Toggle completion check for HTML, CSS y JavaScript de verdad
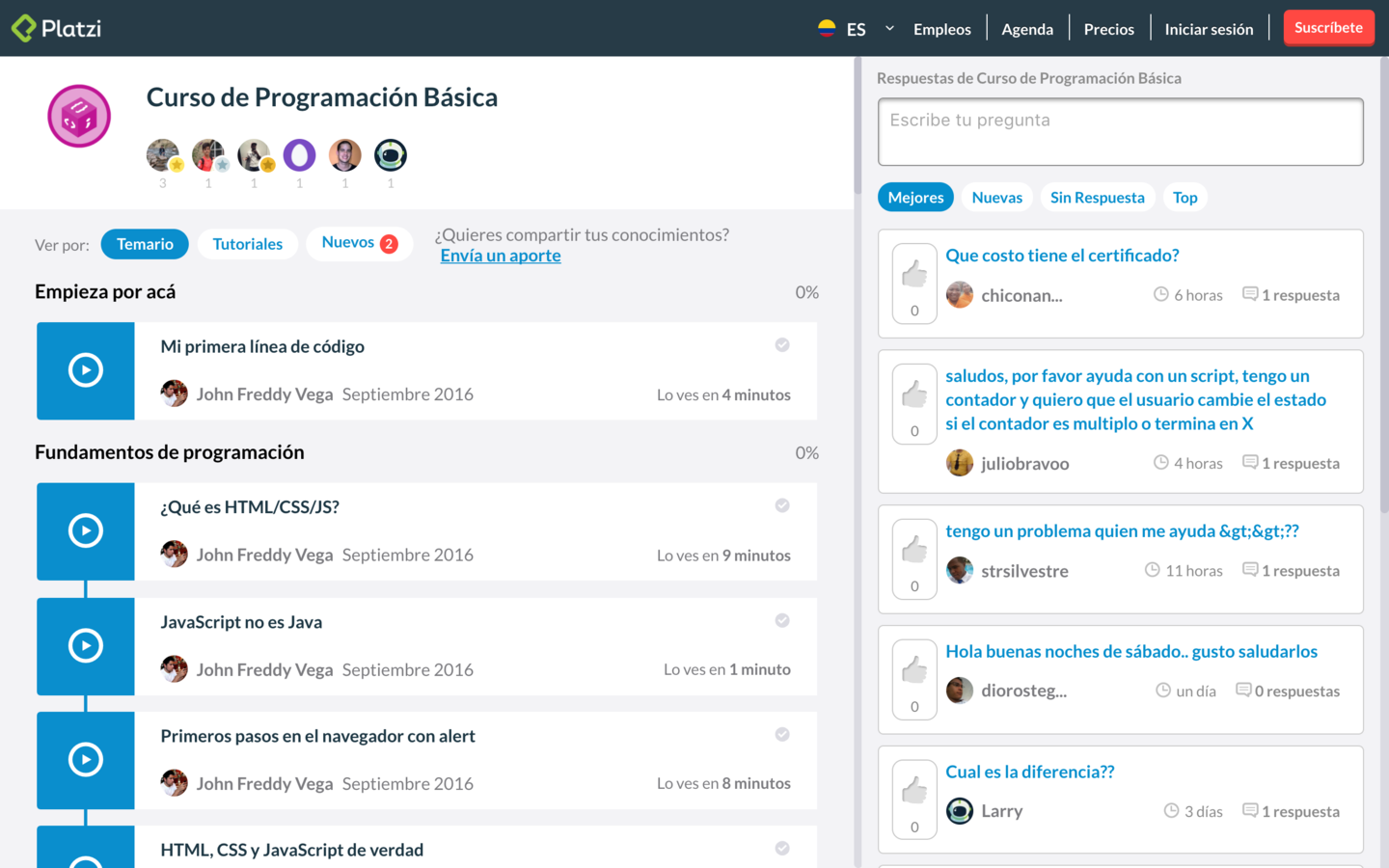Viewport: 1389px width, 868px height. 782,849
